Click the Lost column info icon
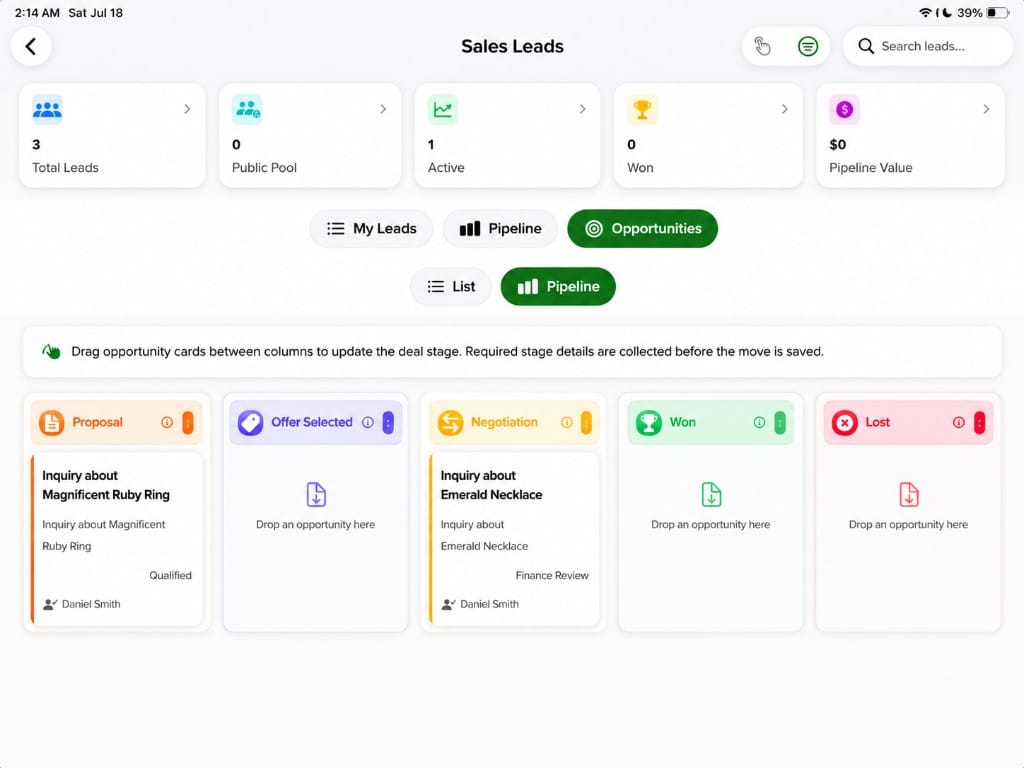1024x768 pixels. tap(958, 423)
